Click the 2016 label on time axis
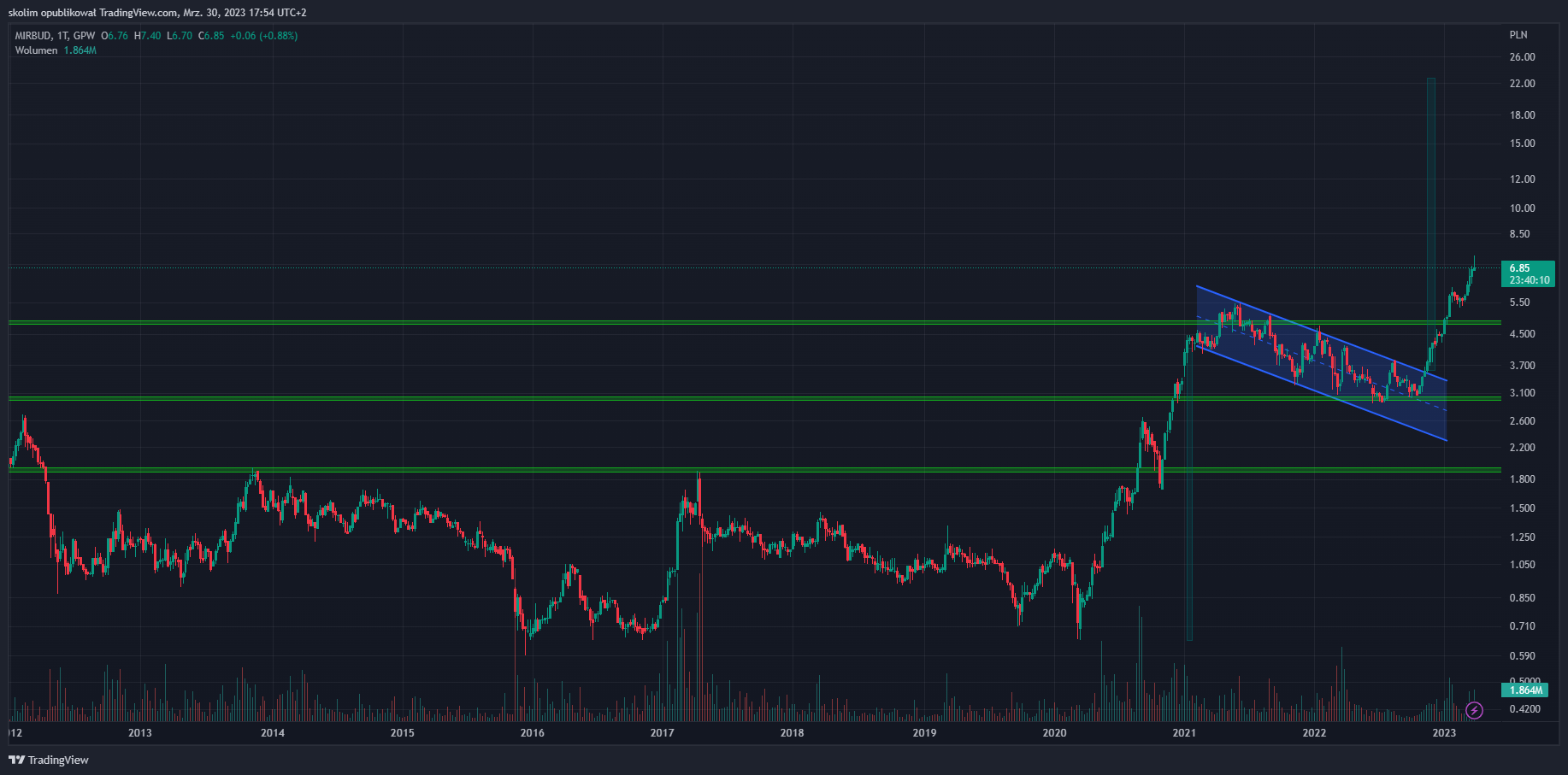The height and width of the screenshot is (775, 1568). click(x=532, y=733)
